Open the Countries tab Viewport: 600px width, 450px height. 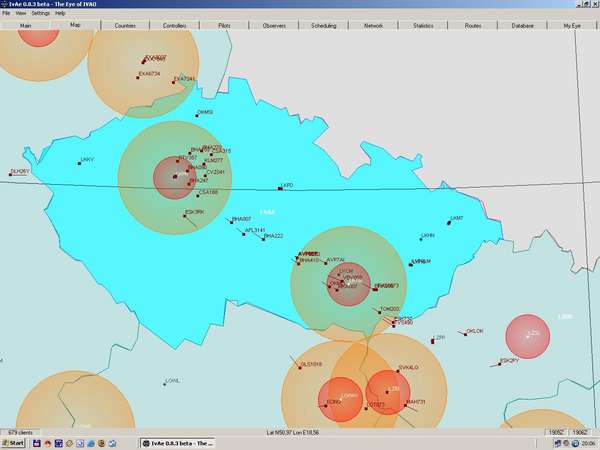click(x=125, y=26)
